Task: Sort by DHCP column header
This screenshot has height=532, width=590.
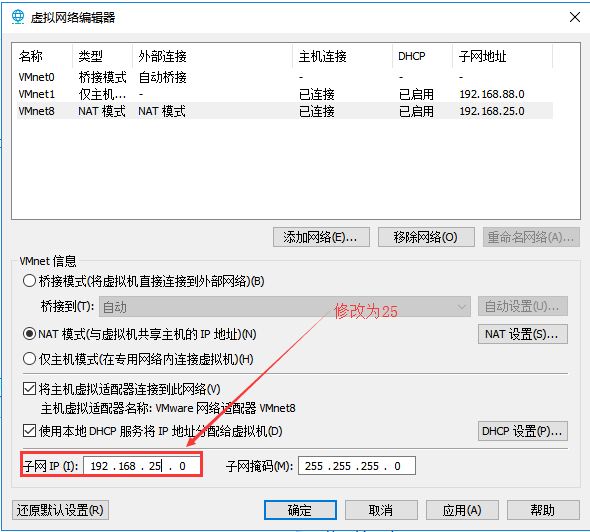Action: [423, 56]
